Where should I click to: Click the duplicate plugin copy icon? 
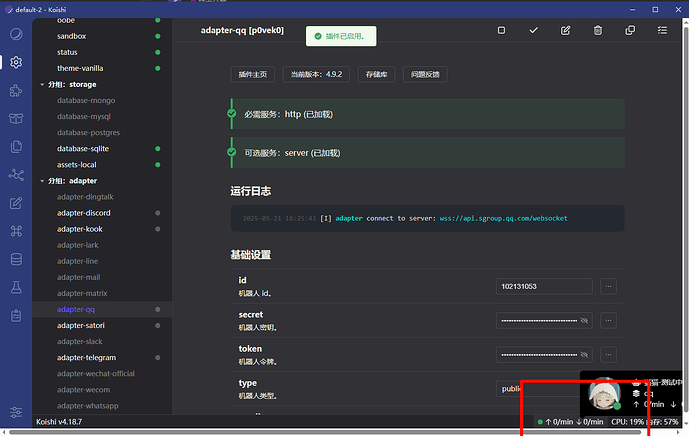[630, 30]
